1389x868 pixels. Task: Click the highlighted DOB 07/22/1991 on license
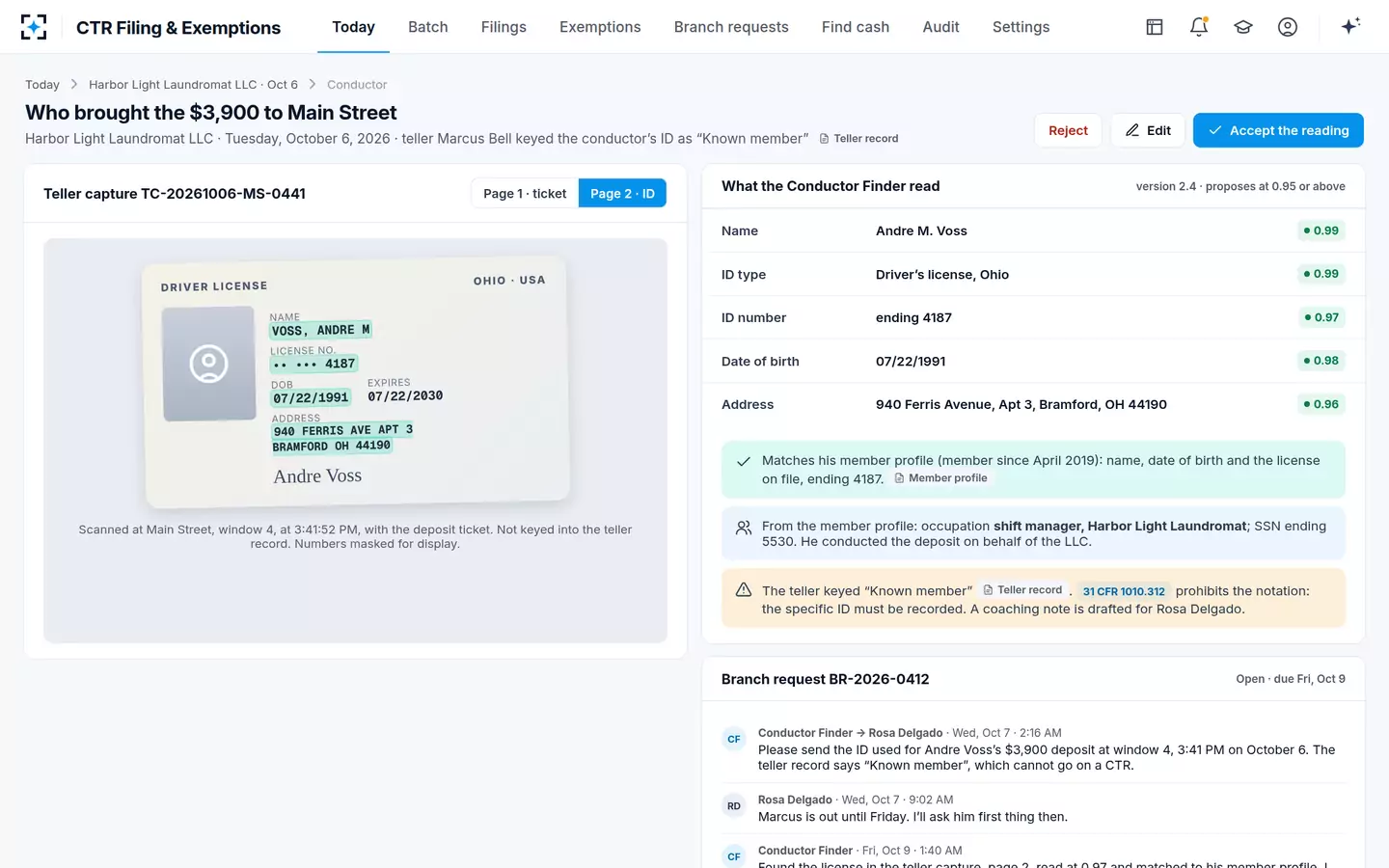(311, 397)
